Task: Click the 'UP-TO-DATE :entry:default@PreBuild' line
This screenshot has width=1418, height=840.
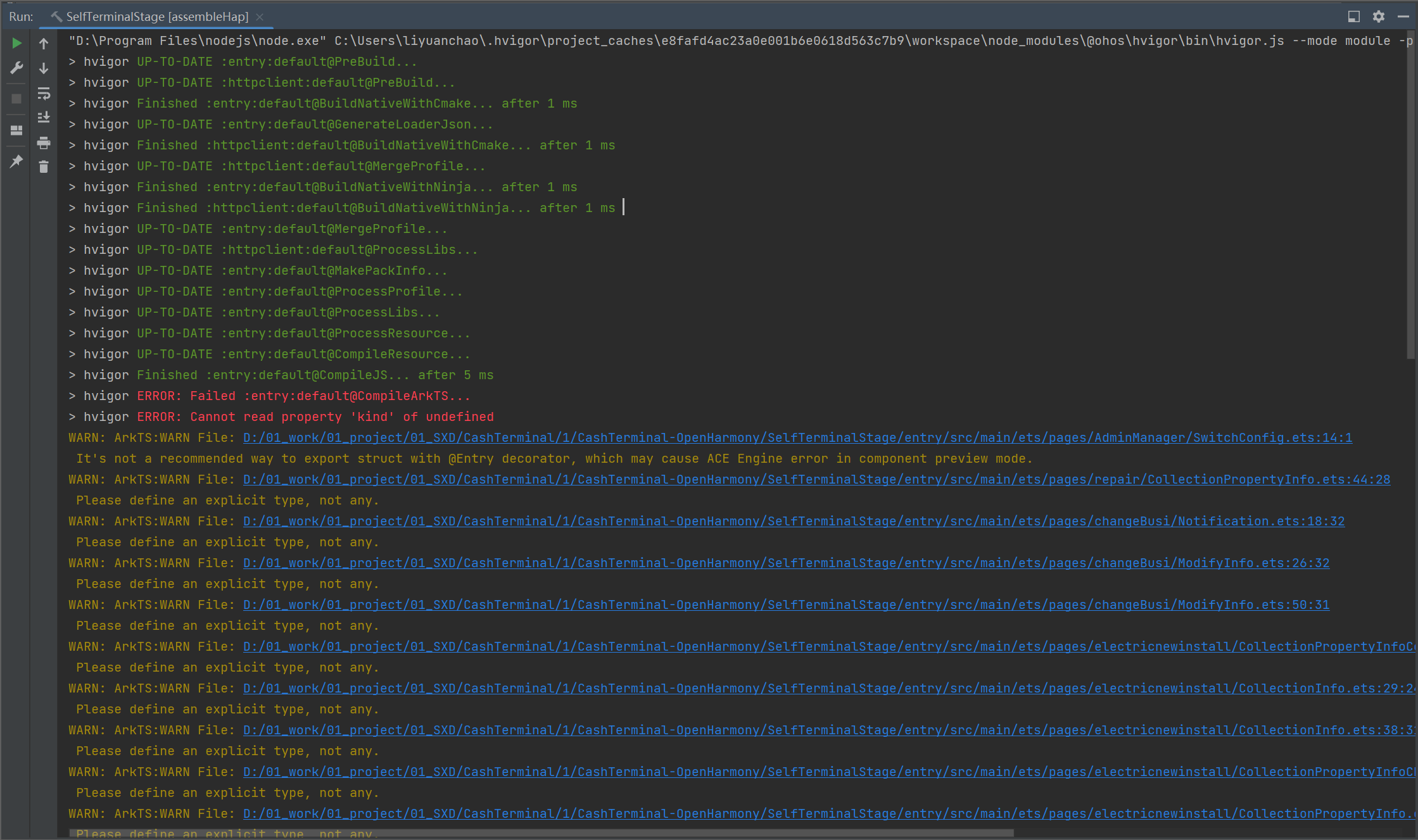Action: (243, 62)
